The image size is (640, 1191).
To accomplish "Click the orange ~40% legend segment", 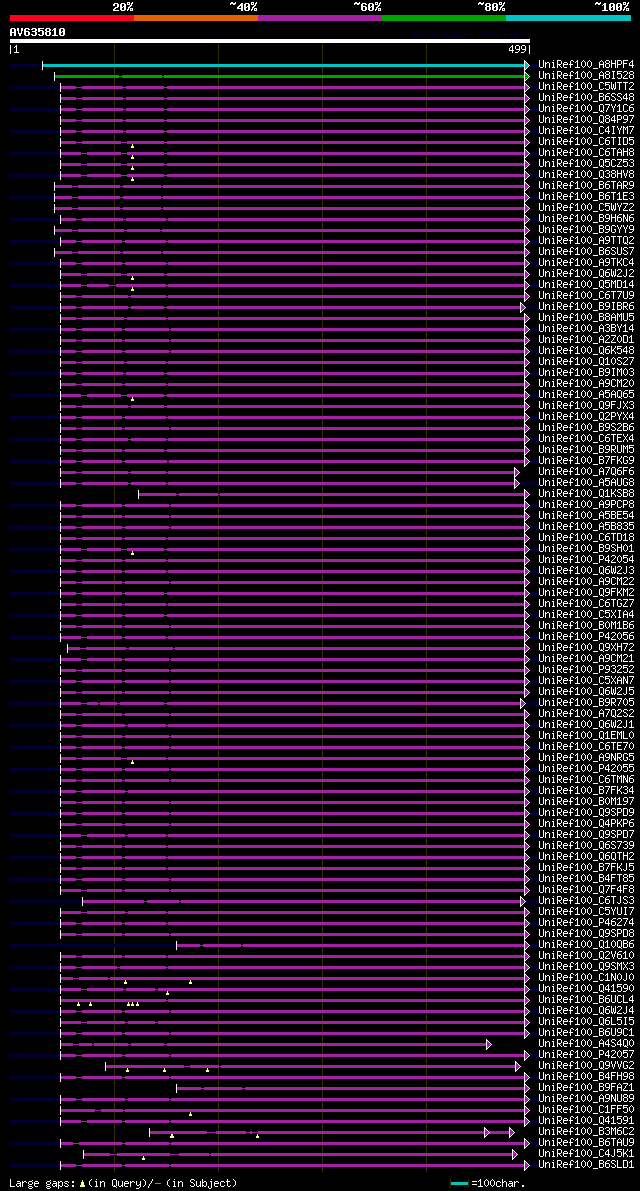I will coord(196,17).
